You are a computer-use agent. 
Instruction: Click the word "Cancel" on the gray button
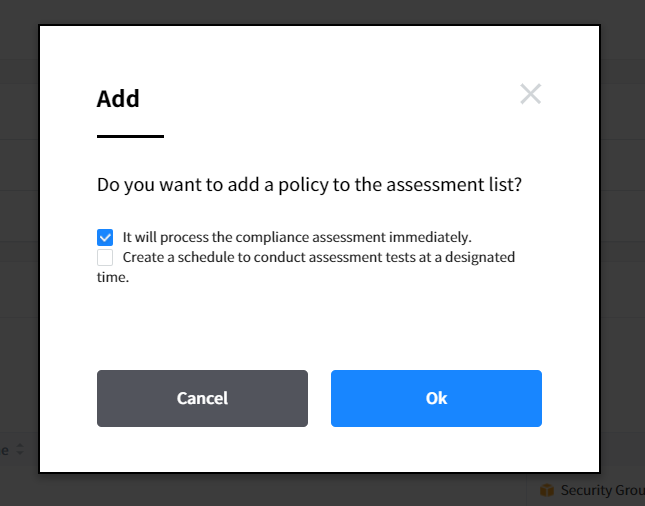[202, 398]
